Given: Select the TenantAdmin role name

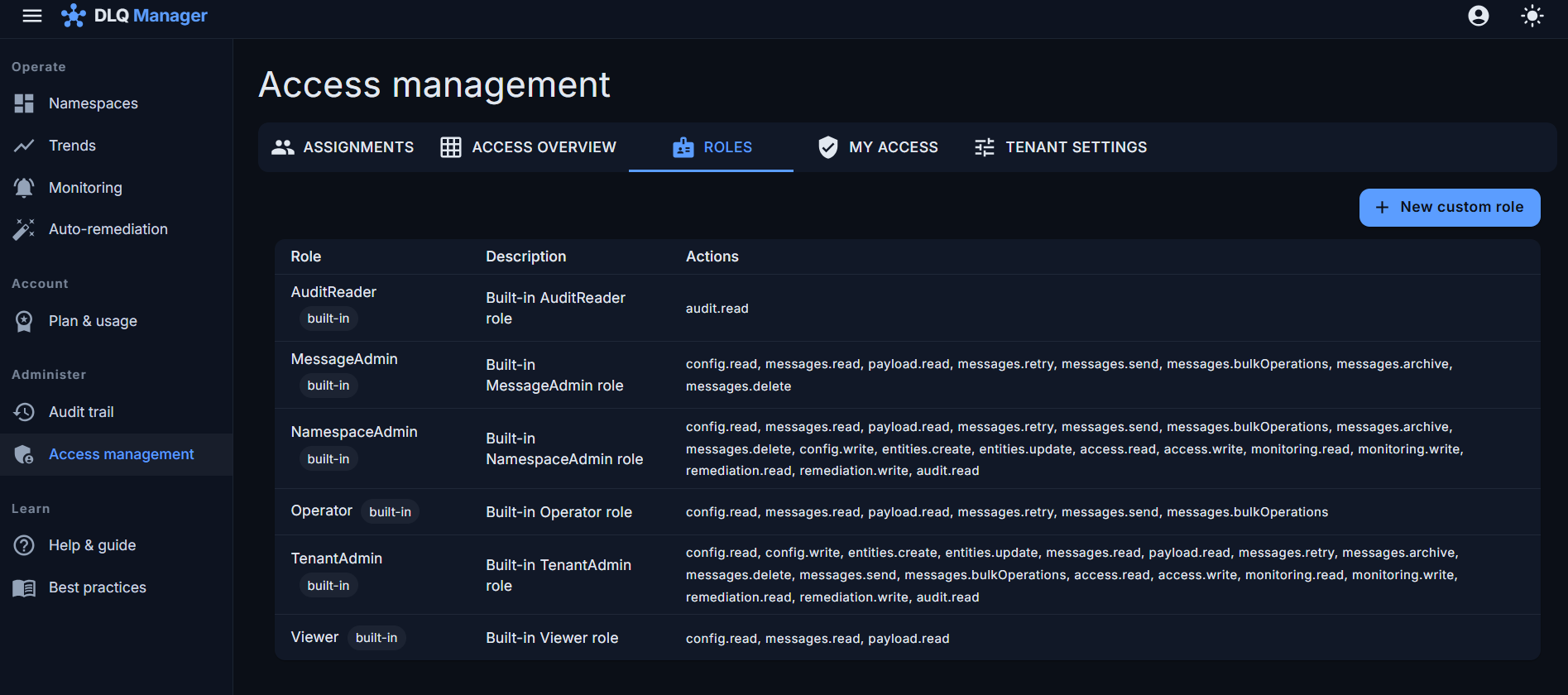Looking at the screenshot, I should [337, 558].
